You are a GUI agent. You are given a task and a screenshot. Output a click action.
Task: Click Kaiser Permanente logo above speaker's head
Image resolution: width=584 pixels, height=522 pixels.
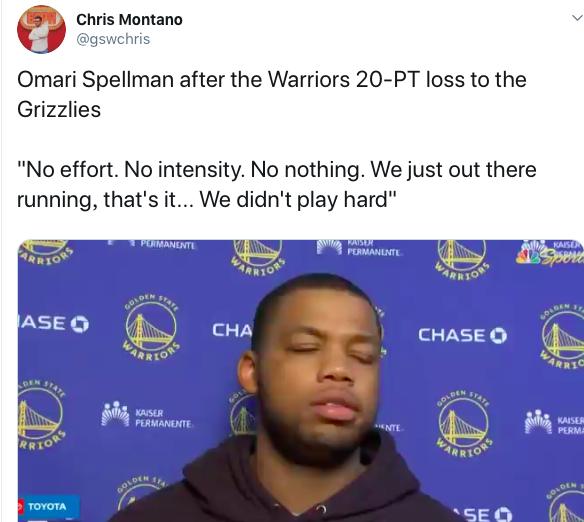[359, 247]
